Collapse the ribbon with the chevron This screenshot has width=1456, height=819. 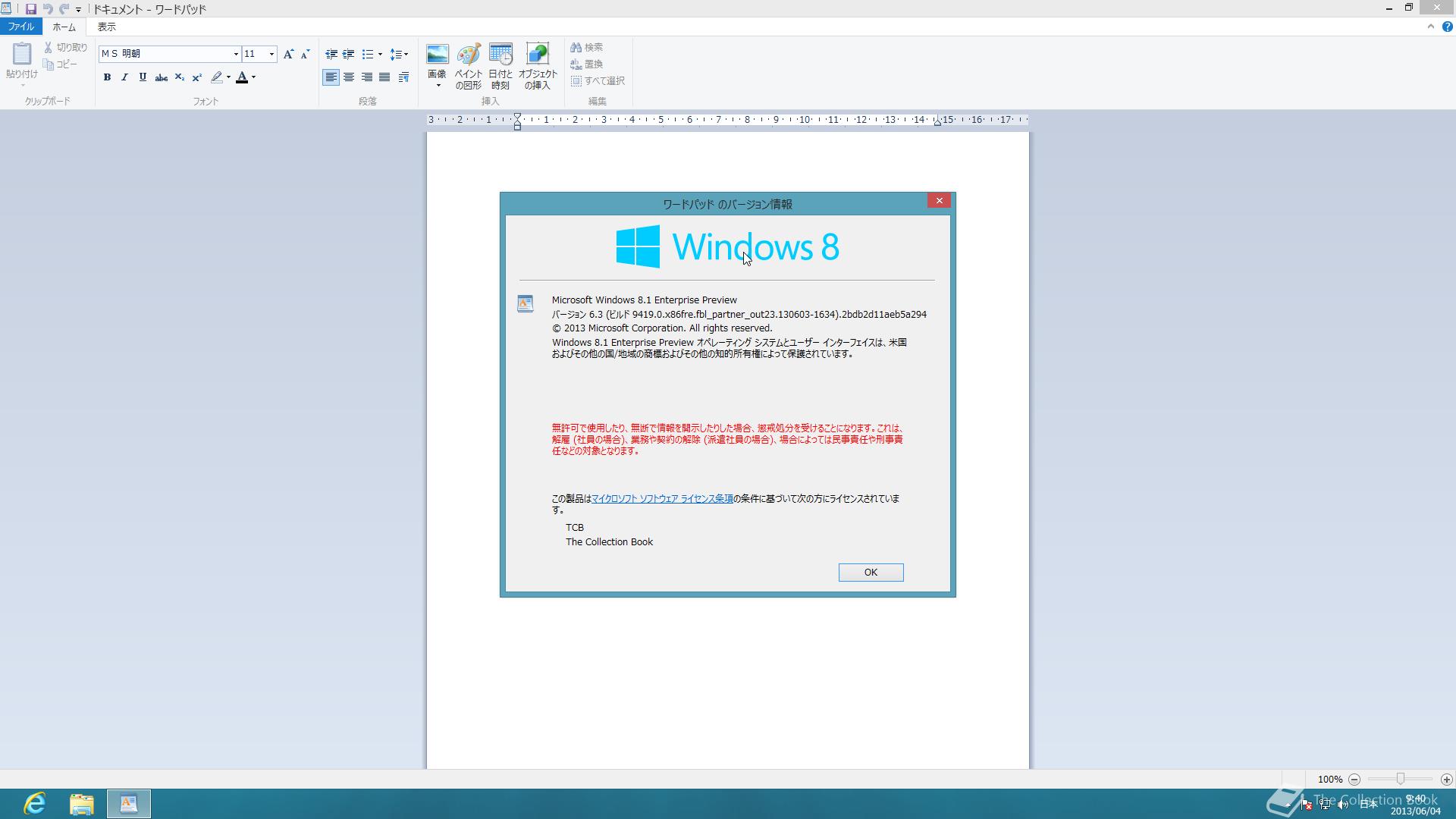1430,27
